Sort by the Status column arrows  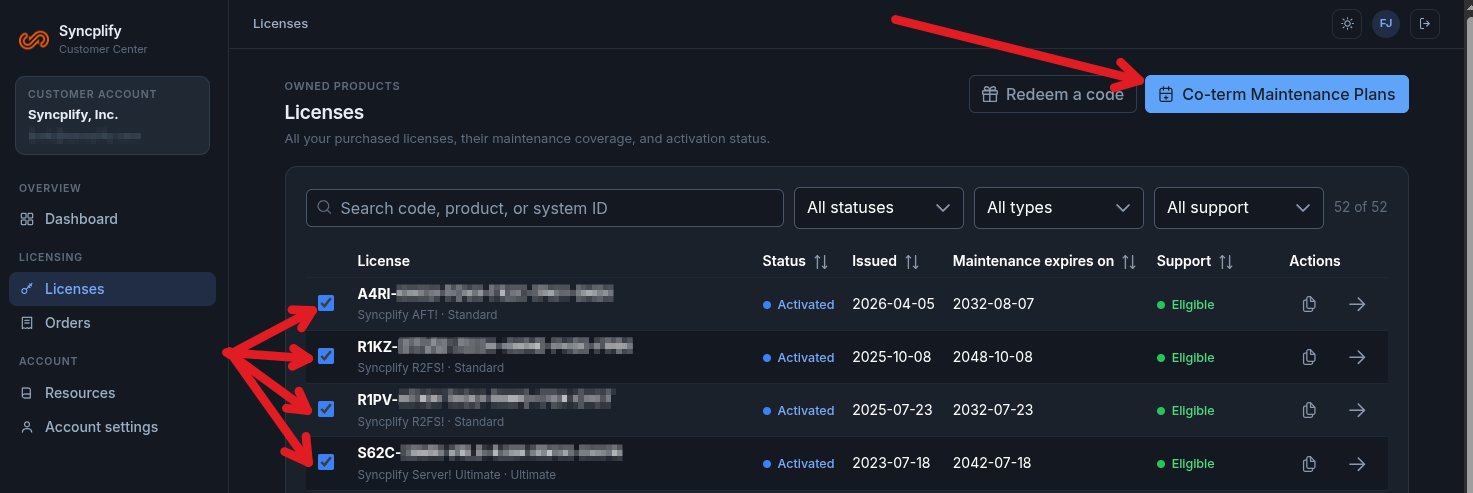[x=821, y=261]
